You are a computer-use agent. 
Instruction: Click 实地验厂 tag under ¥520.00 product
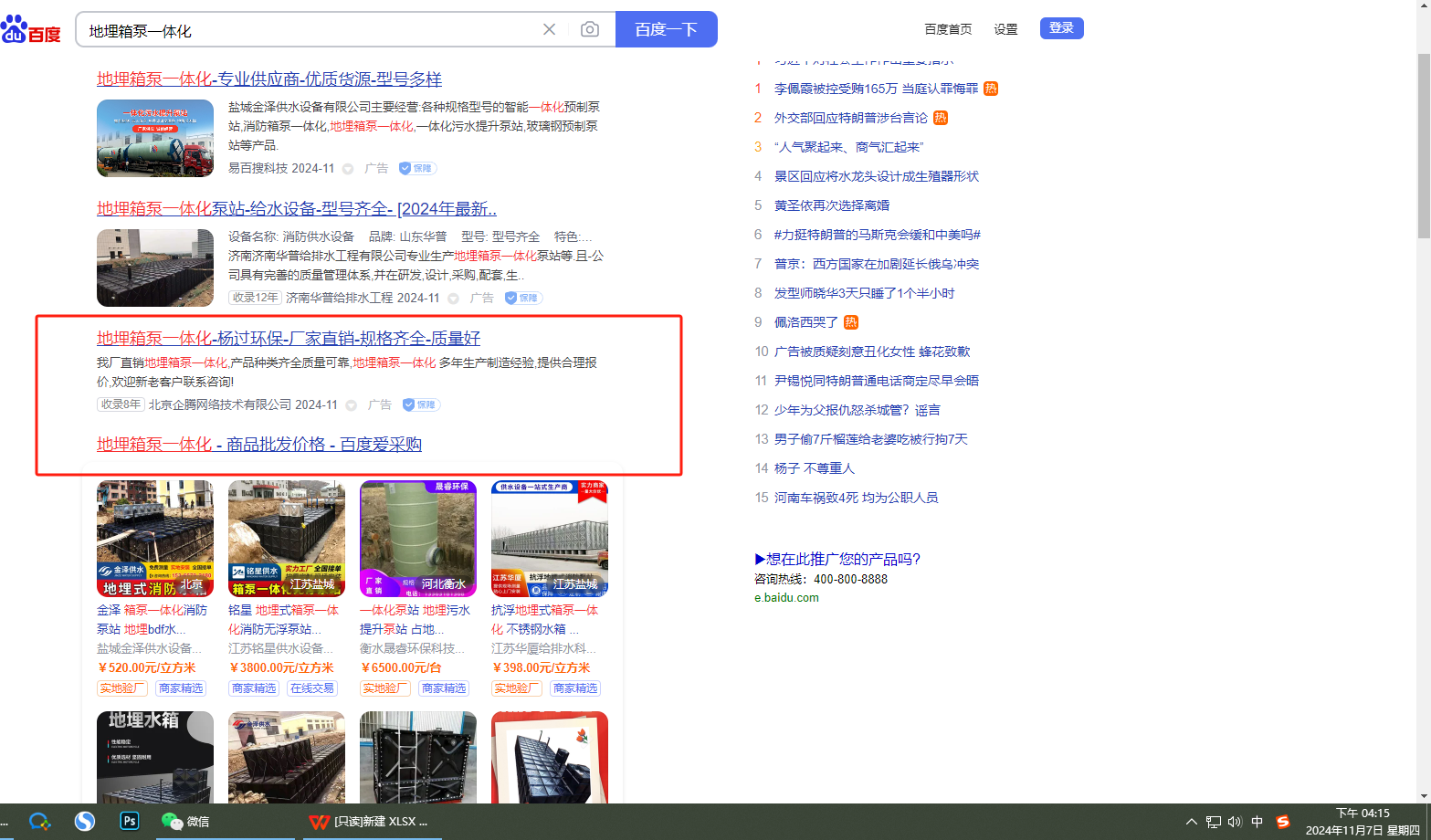coord(122,688)
